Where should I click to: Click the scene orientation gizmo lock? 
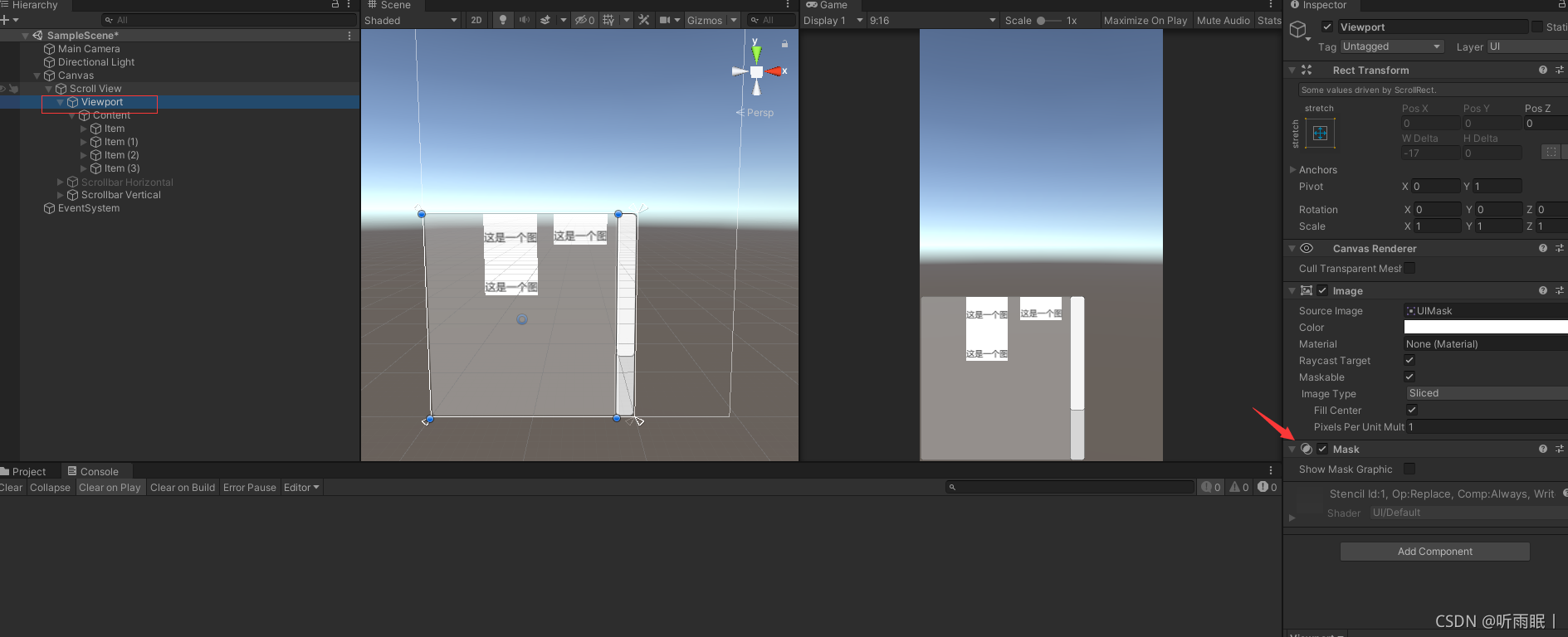click(784, 44)
